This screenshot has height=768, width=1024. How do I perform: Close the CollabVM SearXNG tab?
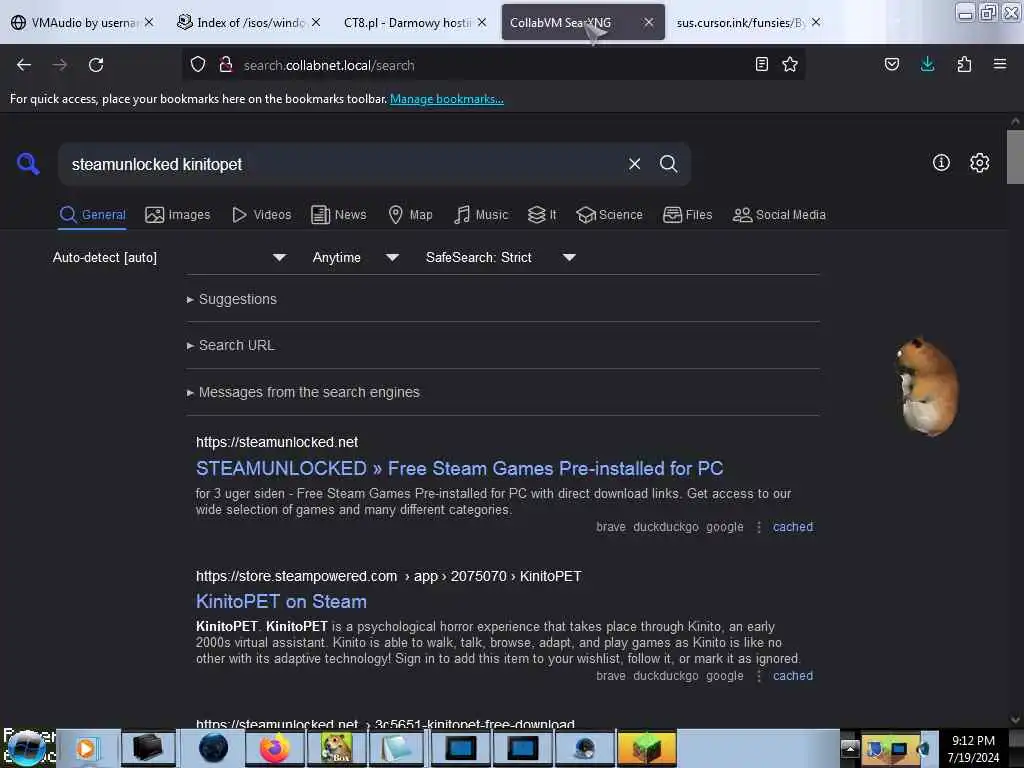click(648, 22)
